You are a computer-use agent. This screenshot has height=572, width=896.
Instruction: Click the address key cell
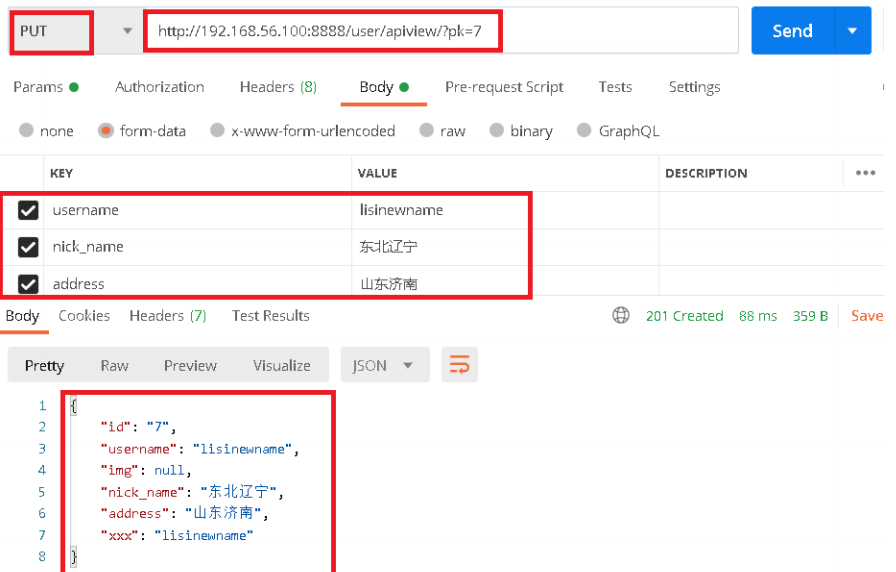pos(197,283)
